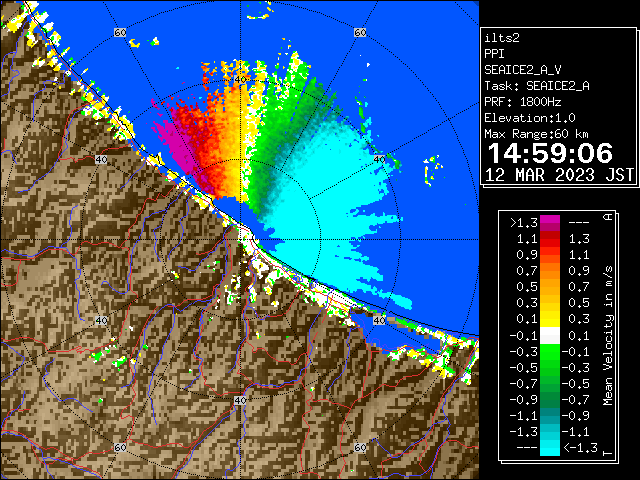Click the magenta >1.3 legend color swatch
Screen dimensions: 640x480
click(x=550, y=223)
